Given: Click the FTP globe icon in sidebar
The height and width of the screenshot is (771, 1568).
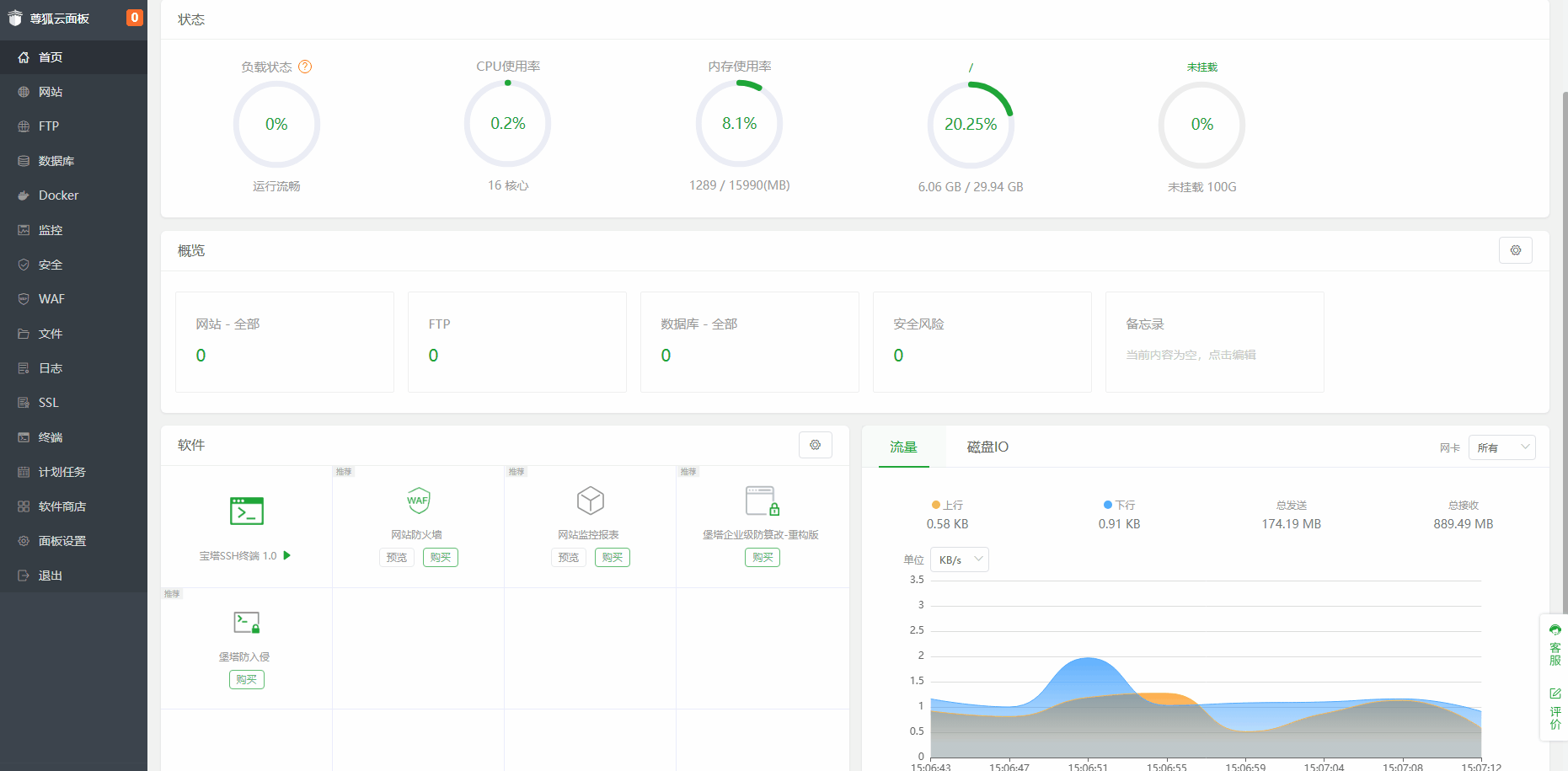Looking at the screenshot, I should tap(24, 126).
